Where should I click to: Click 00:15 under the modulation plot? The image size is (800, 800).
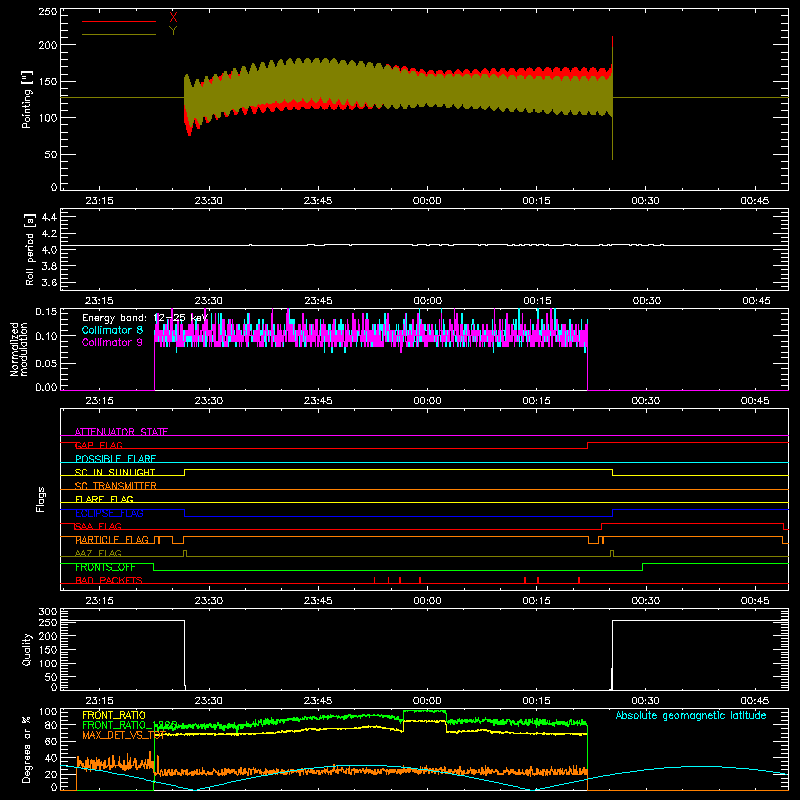(537, 401)
